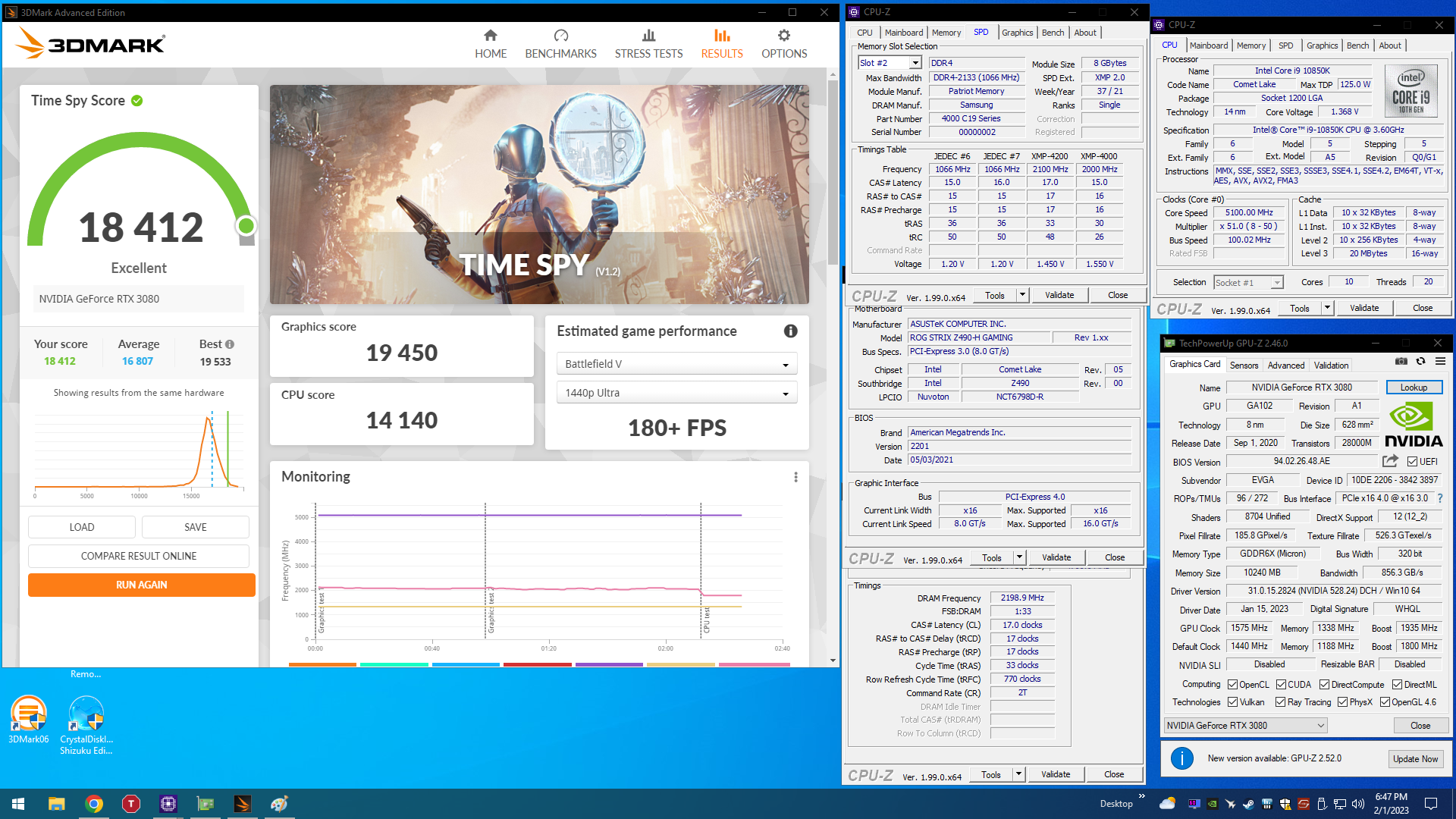Toggle the Vulkan checkbox in GPU-Z
Image resolution: width=1456 pixels, height=819 pixels.
1233,702
